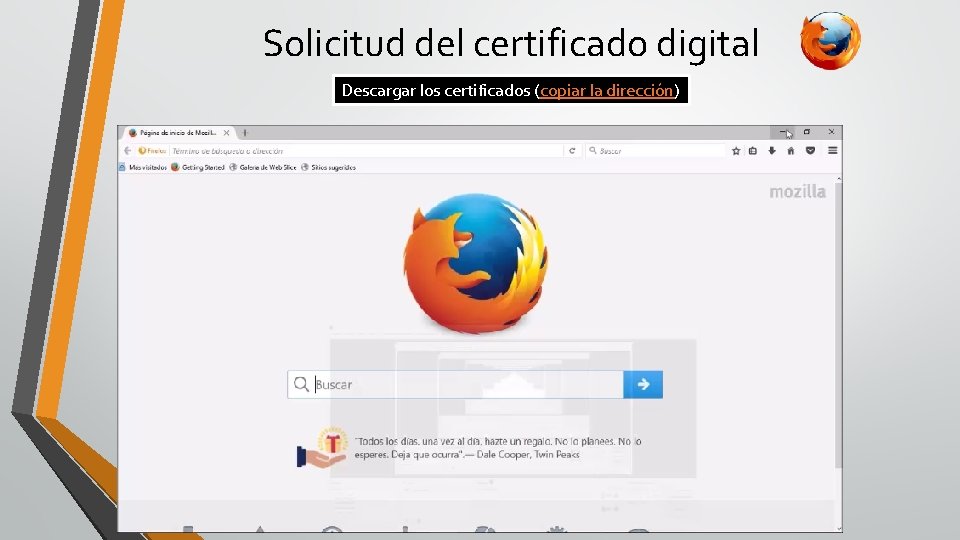
Task: Select the Página de inicio de Mozilla tab
Action: (x=178, y=132)
